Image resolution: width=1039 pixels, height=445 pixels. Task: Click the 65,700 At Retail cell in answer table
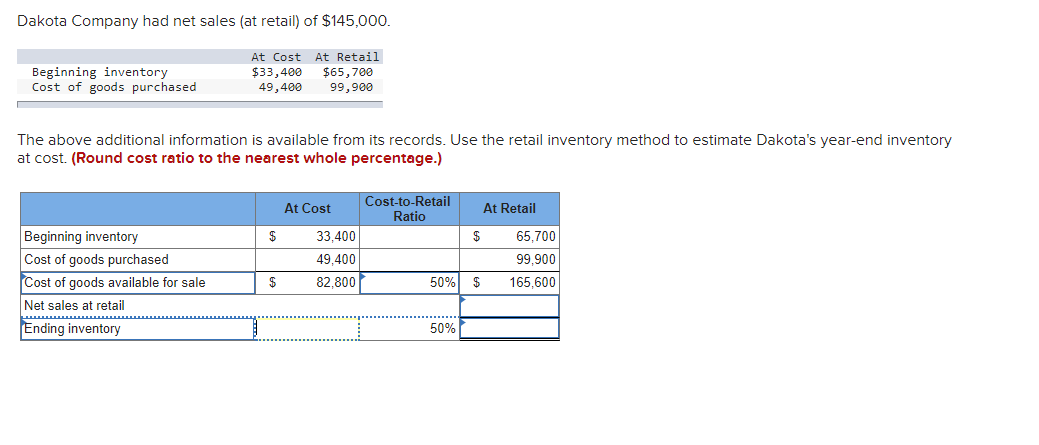pos(509,236)
